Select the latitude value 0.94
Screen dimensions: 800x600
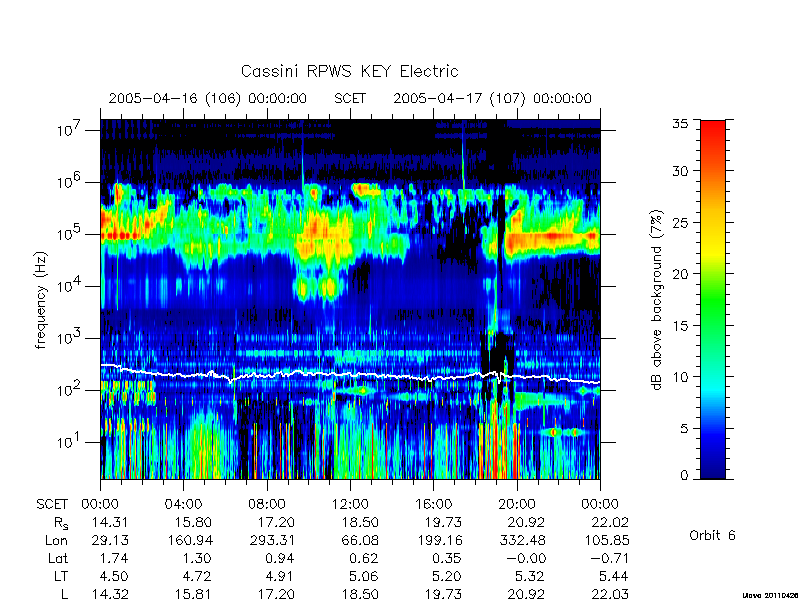pos(280,559)
